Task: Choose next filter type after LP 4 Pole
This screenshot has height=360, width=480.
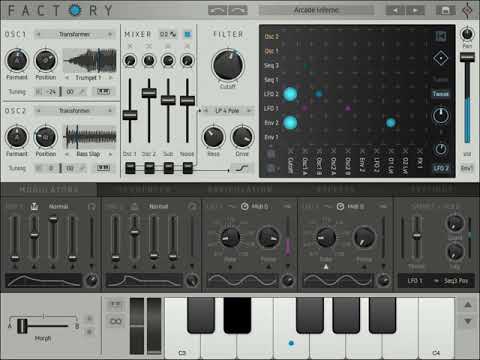Action: tap(249, 110)
